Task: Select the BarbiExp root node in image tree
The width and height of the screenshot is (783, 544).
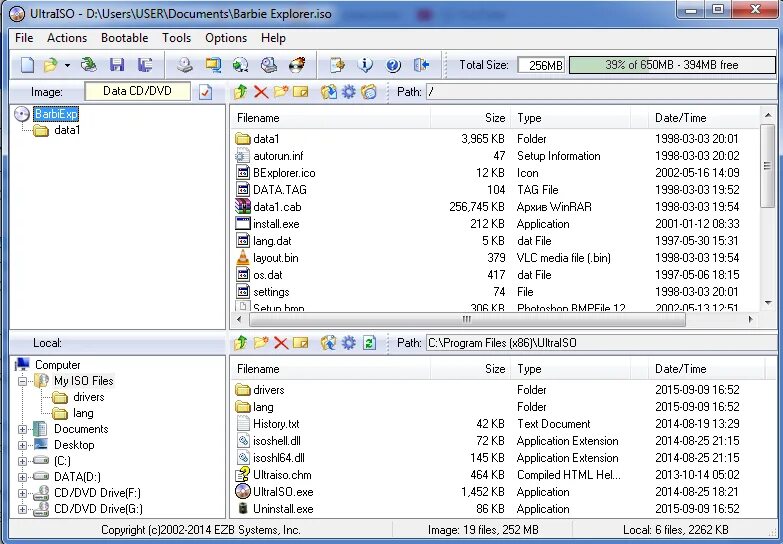Action: point(56,114)
